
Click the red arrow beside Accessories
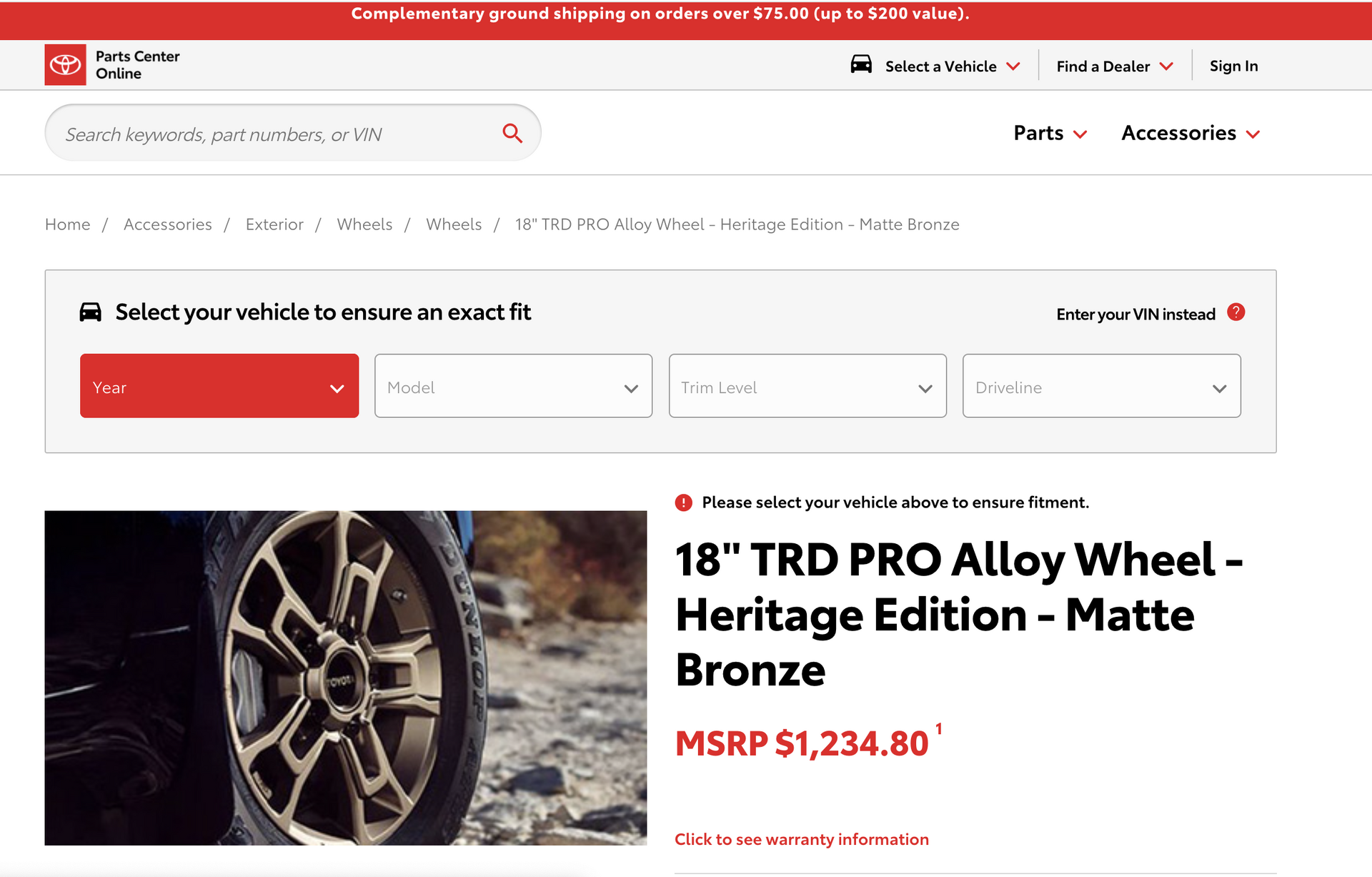1253,134
